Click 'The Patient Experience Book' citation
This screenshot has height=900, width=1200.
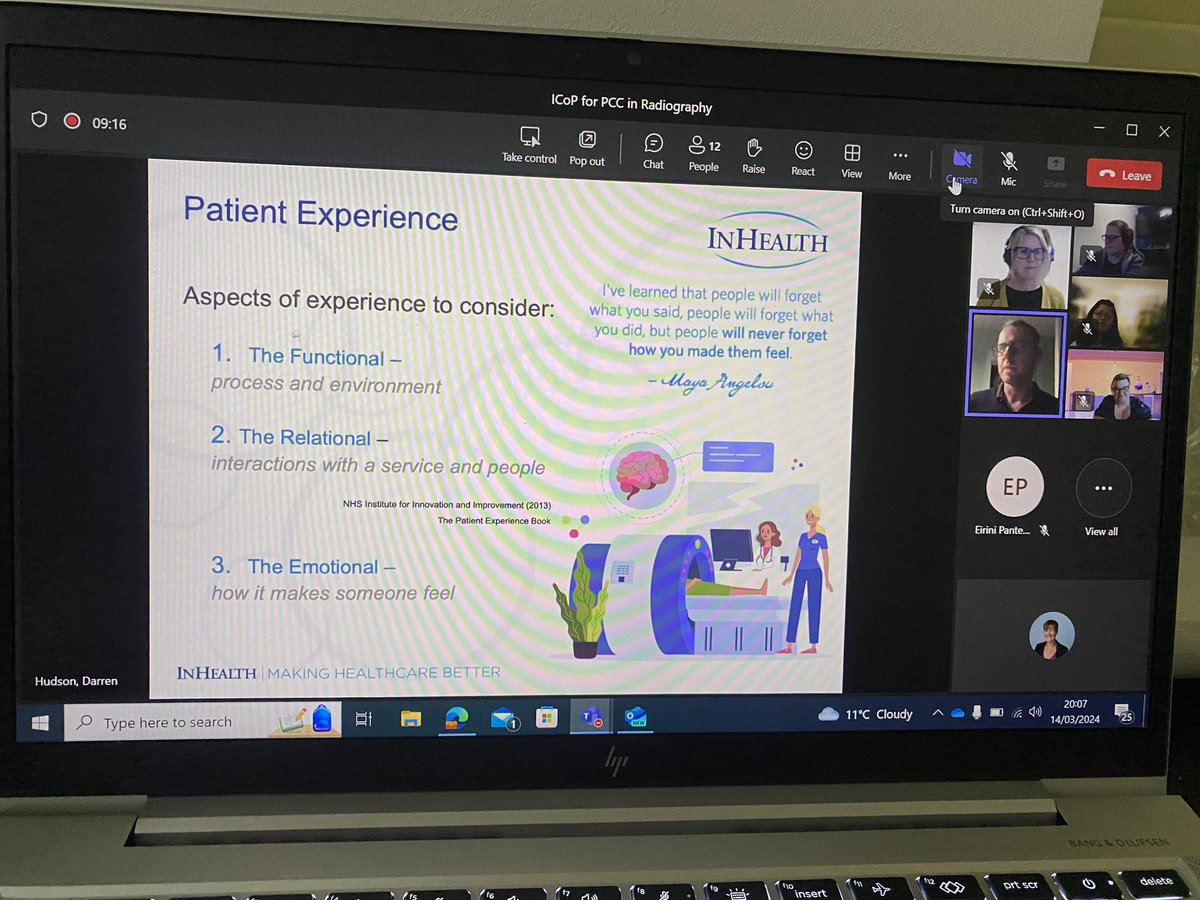[x=494, y=521]
